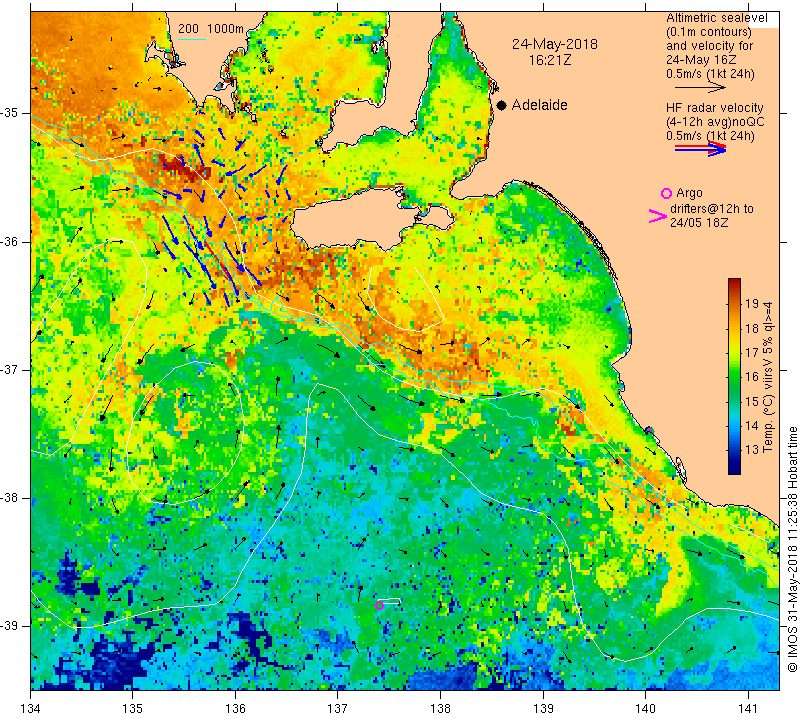800x720 pixels.
Task: Click '(4-12h avg)noQC' legend text
Action: pos(715,122)
